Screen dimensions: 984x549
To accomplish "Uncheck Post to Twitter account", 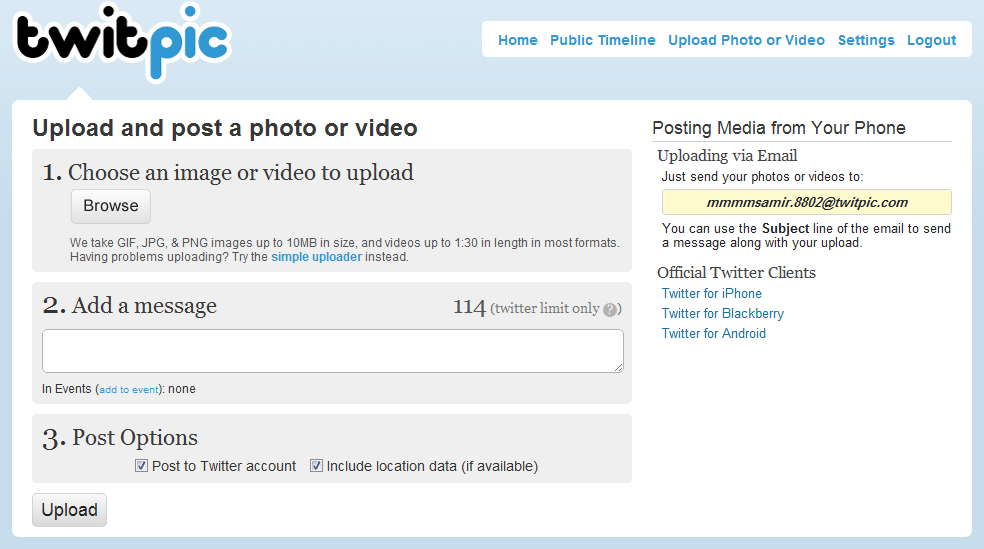I will [141, 466].
